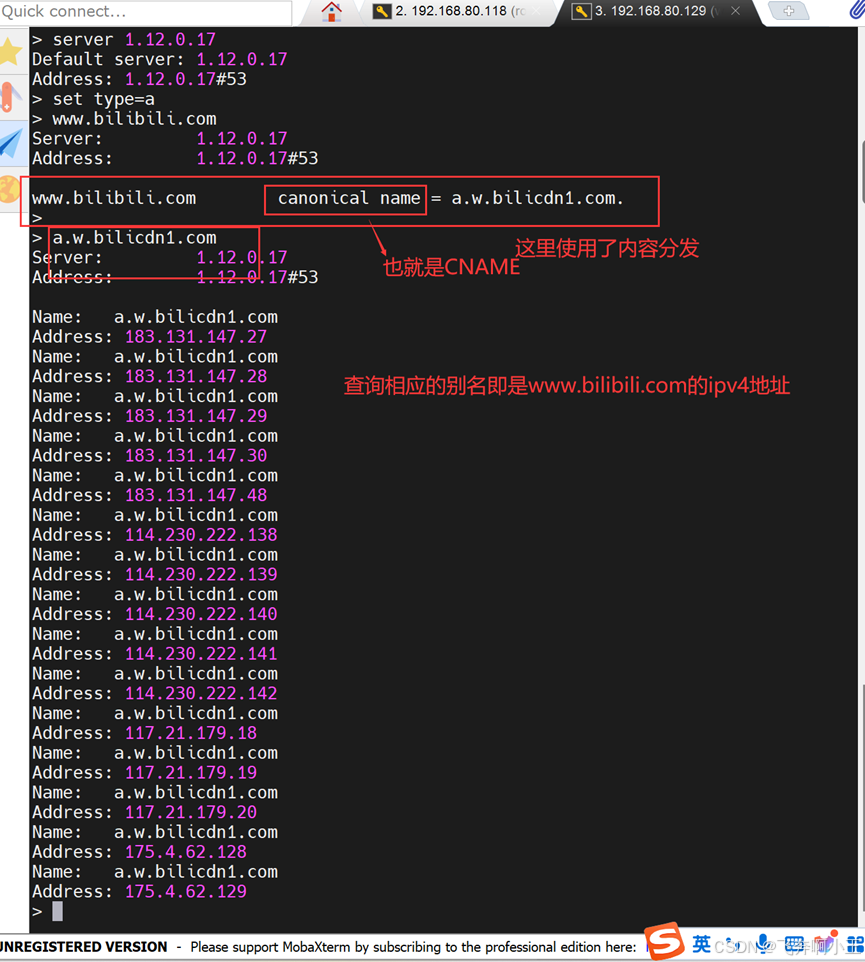
Task: Click 'a.w.bilicdn1.com.' after canonical name
Action: pos(537,198)
